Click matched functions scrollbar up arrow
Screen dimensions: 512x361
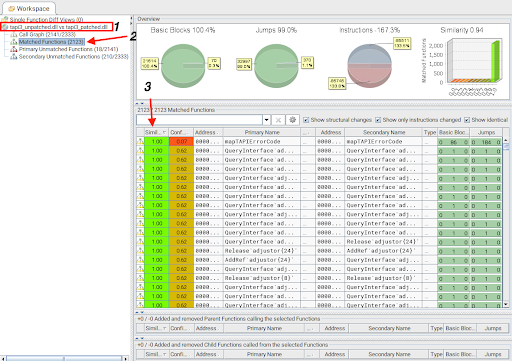pyautogui.click(x=506, y=140)
